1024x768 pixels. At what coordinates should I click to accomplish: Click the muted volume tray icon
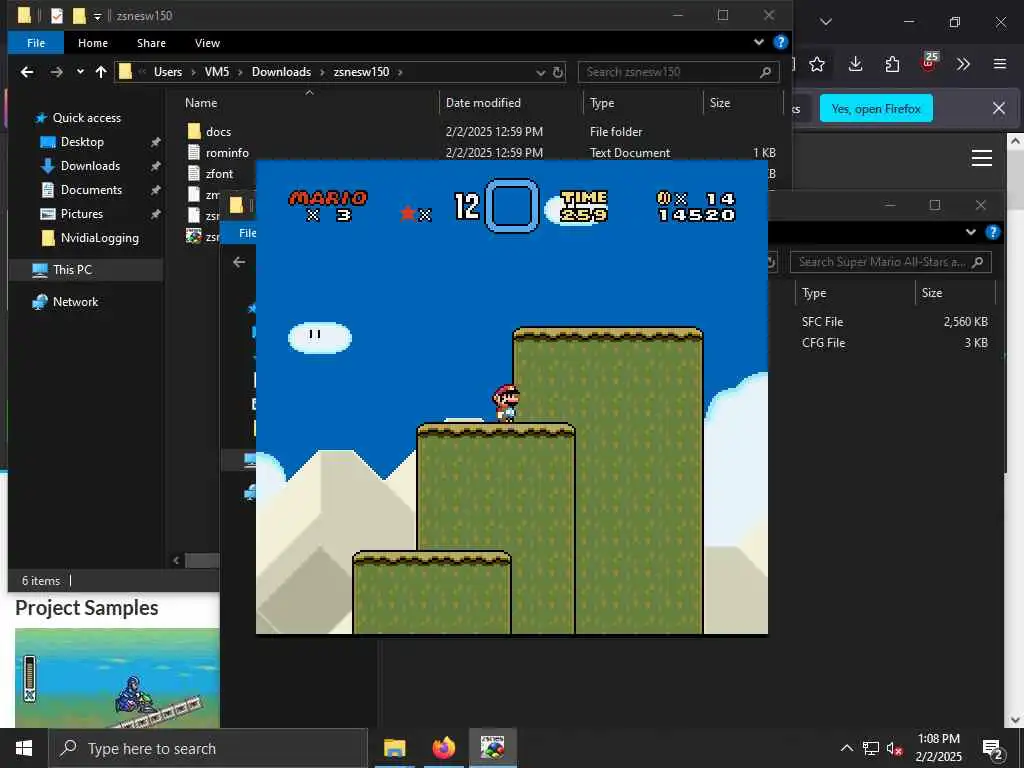(x=895, y=749)
